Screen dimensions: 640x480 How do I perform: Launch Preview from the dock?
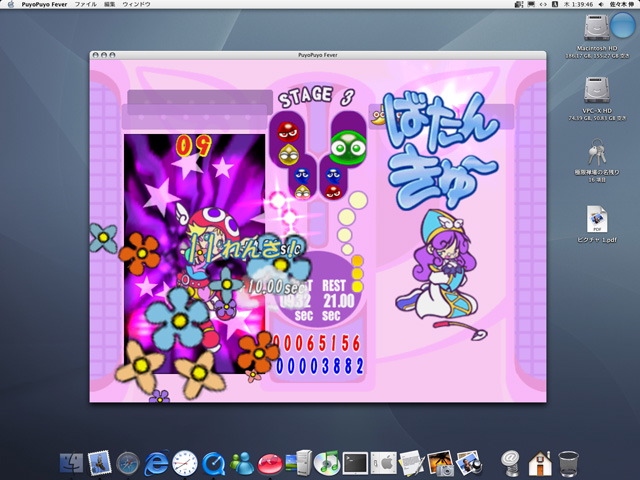coord(468,463)
